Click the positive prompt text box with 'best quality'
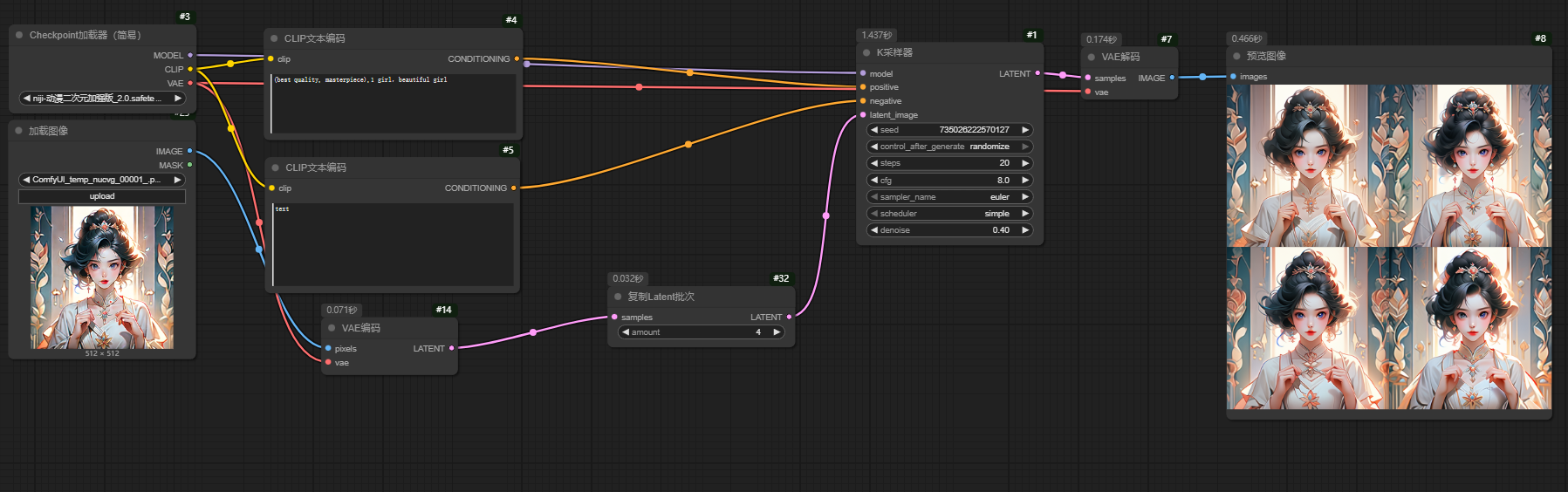Image resolution: width=1568 pixels, height=492 pixels. tap(393, 105)
